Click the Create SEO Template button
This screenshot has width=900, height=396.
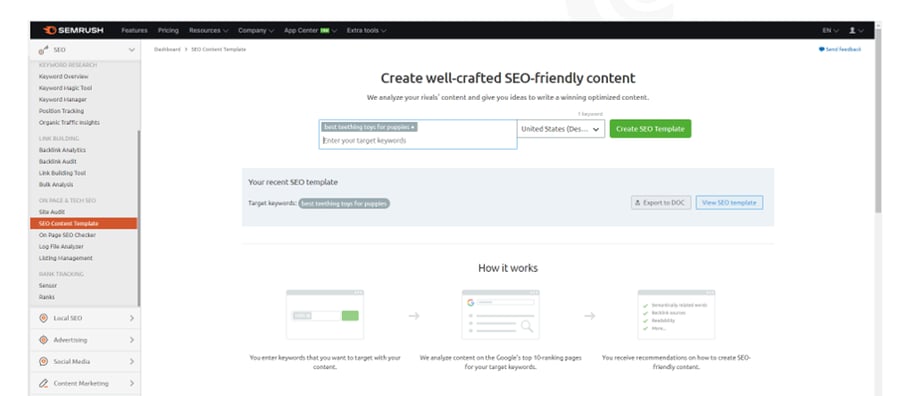click(x=650, y=129)
